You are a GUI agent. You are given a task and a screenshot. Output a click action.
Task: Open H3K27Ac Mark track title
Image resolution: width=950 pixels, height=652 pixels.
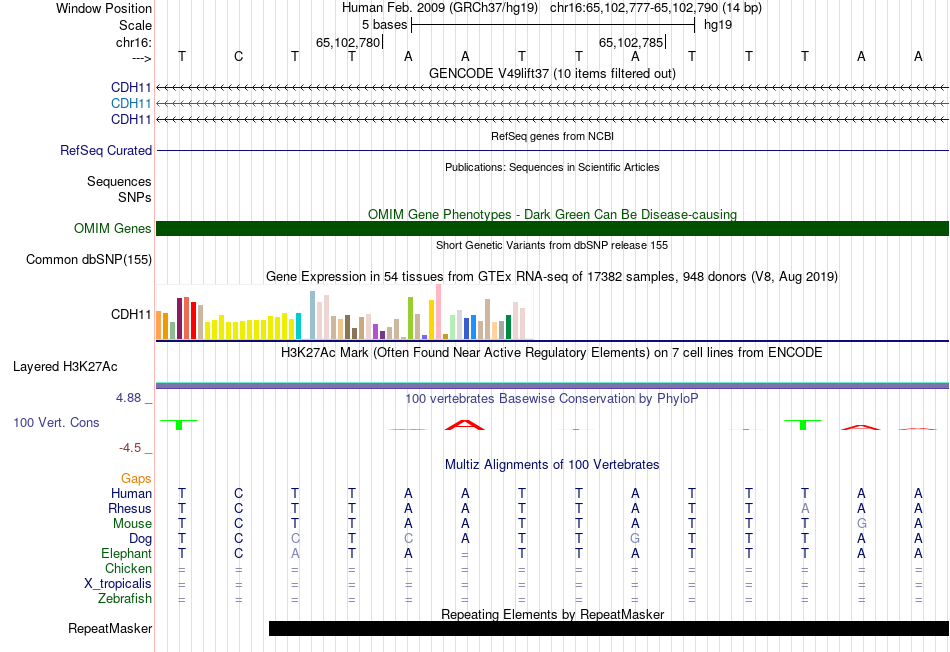[552, 353]
